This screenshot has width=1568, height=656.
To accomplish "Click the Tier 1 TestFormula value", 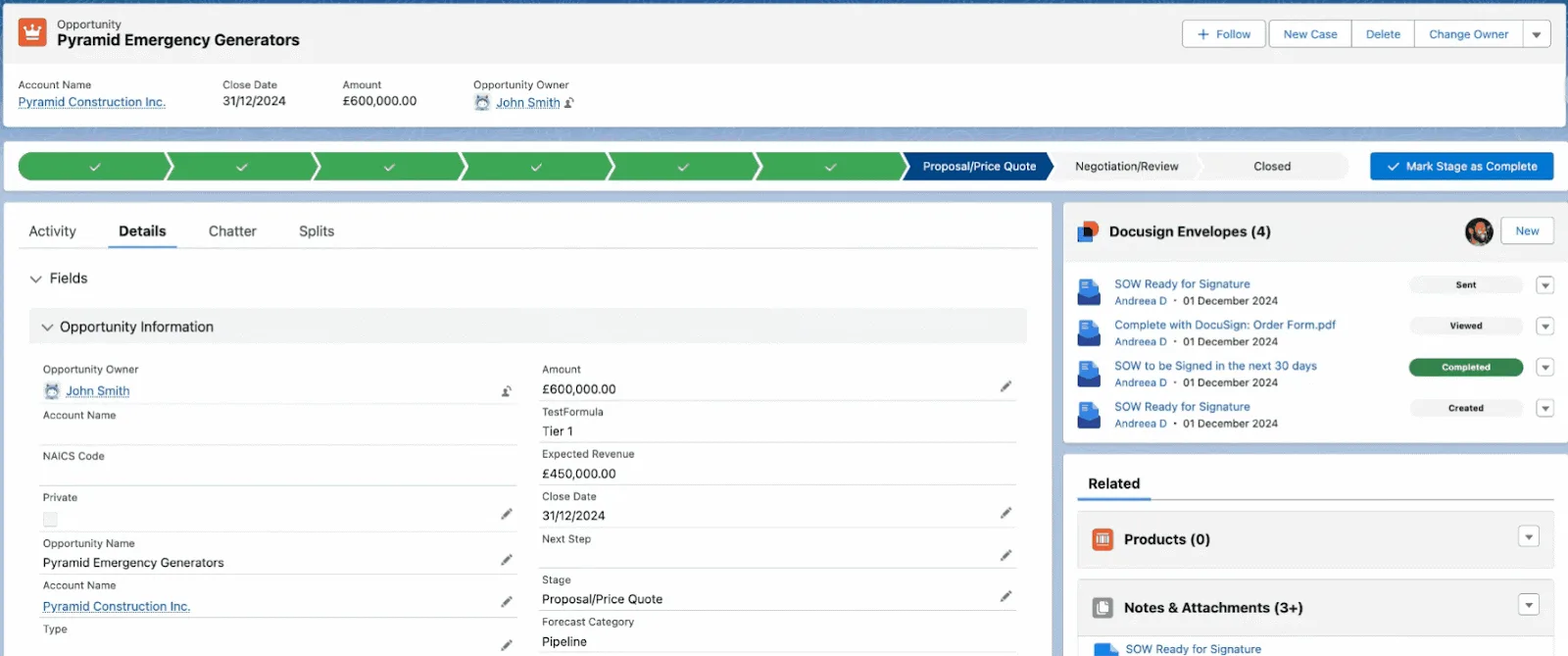I will [x=558, y=431].
